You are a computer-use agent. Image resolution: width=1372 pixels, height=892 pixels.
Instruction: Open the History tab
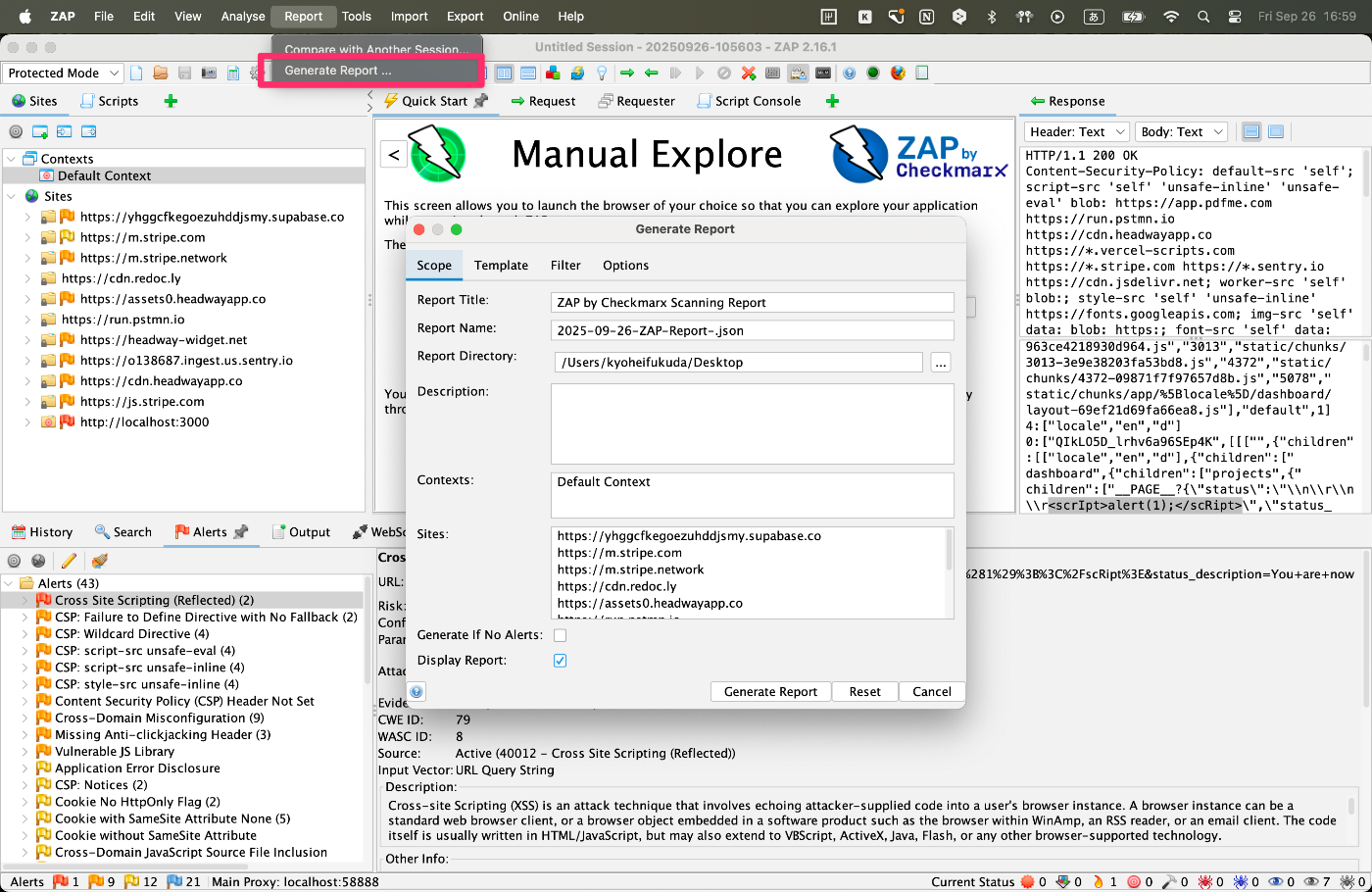(42, 532)
